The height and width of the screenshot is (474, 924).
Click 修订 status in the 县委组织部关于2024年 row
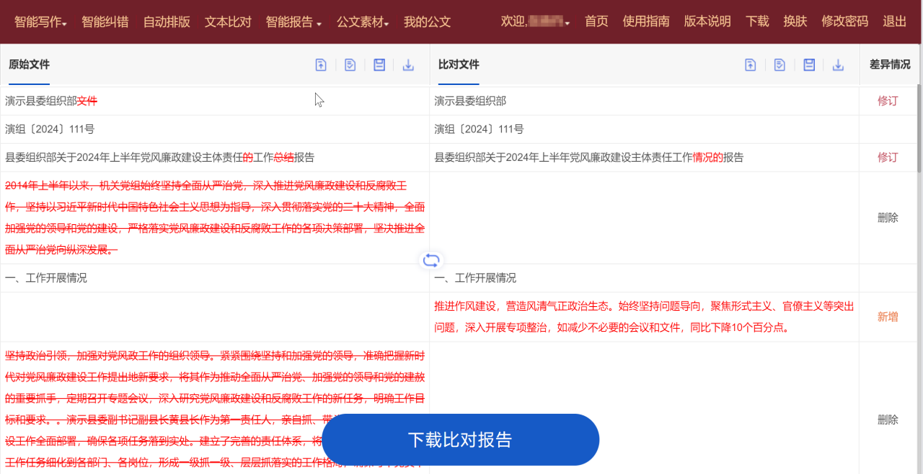pyautogui.click(x=887, y=157)
